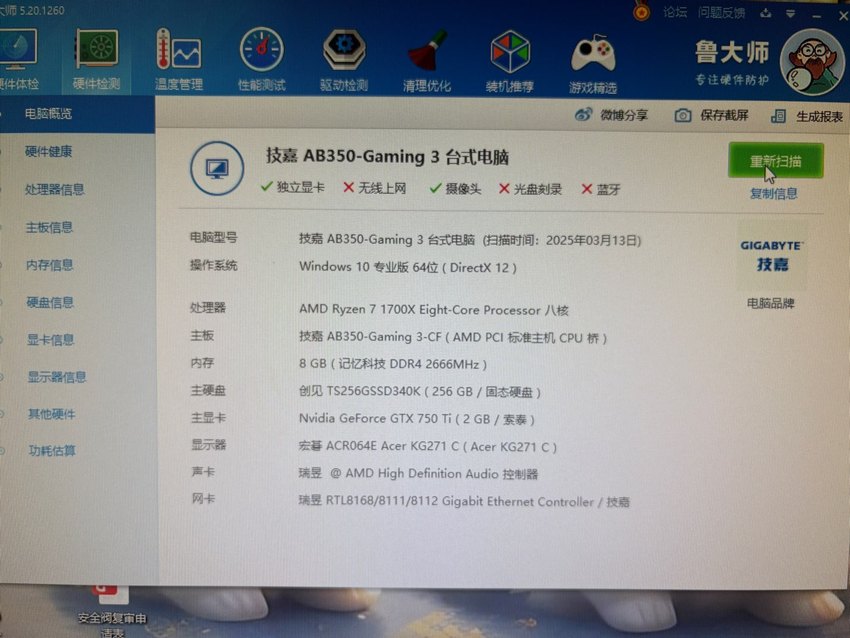
Task: Open the 温度管理 temperature management tool
Action: [179, 60]
